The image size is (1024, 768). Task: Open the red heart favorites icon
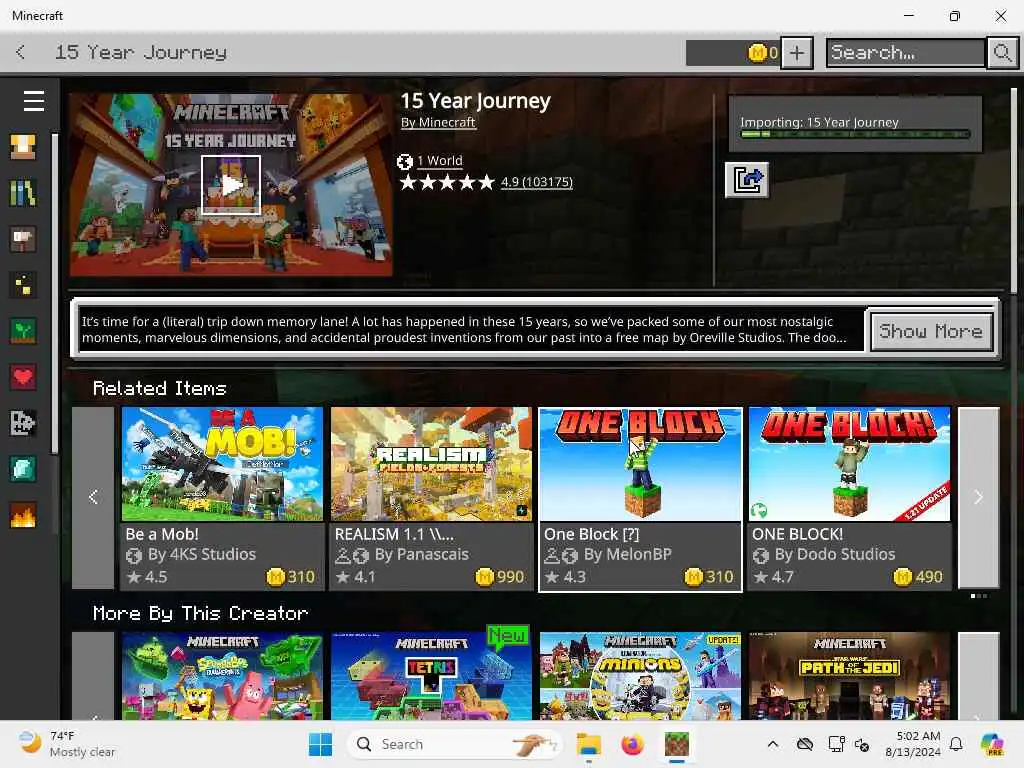point(23,377)
